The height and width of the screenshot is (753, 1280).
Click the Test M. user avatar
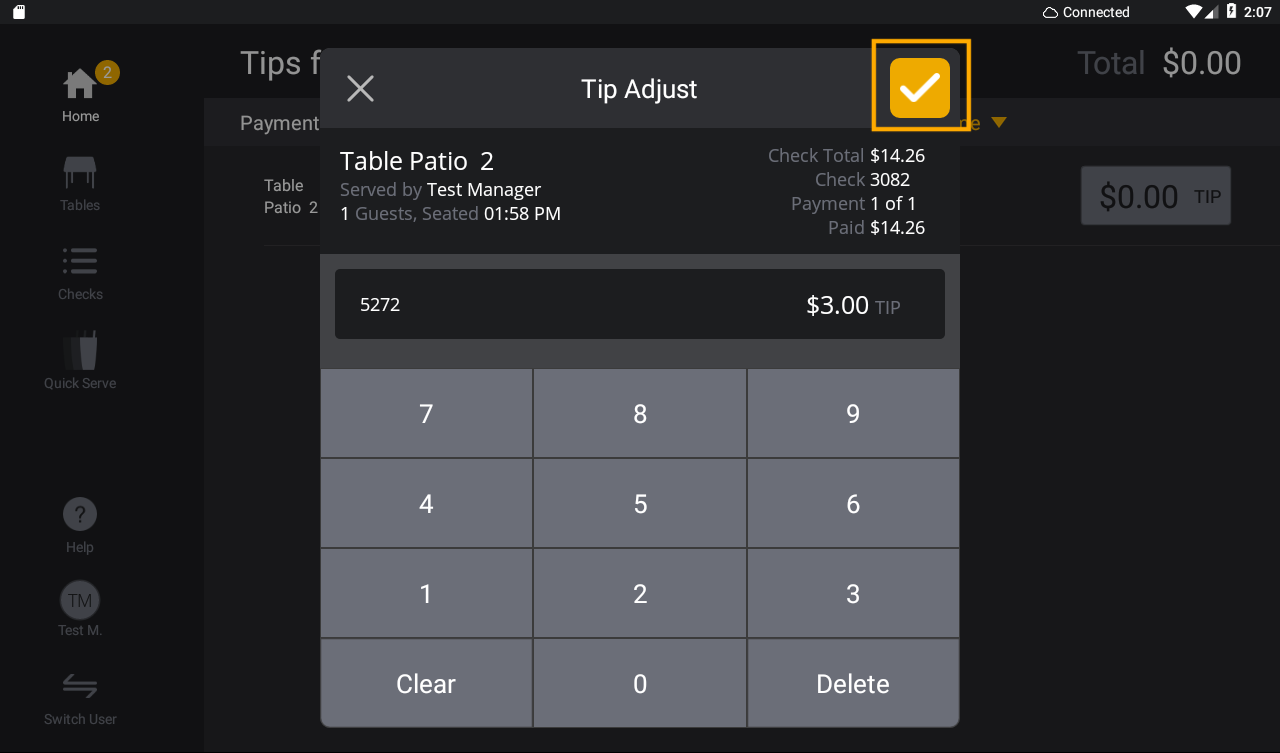pyautogui.click(x=80, y=599)
